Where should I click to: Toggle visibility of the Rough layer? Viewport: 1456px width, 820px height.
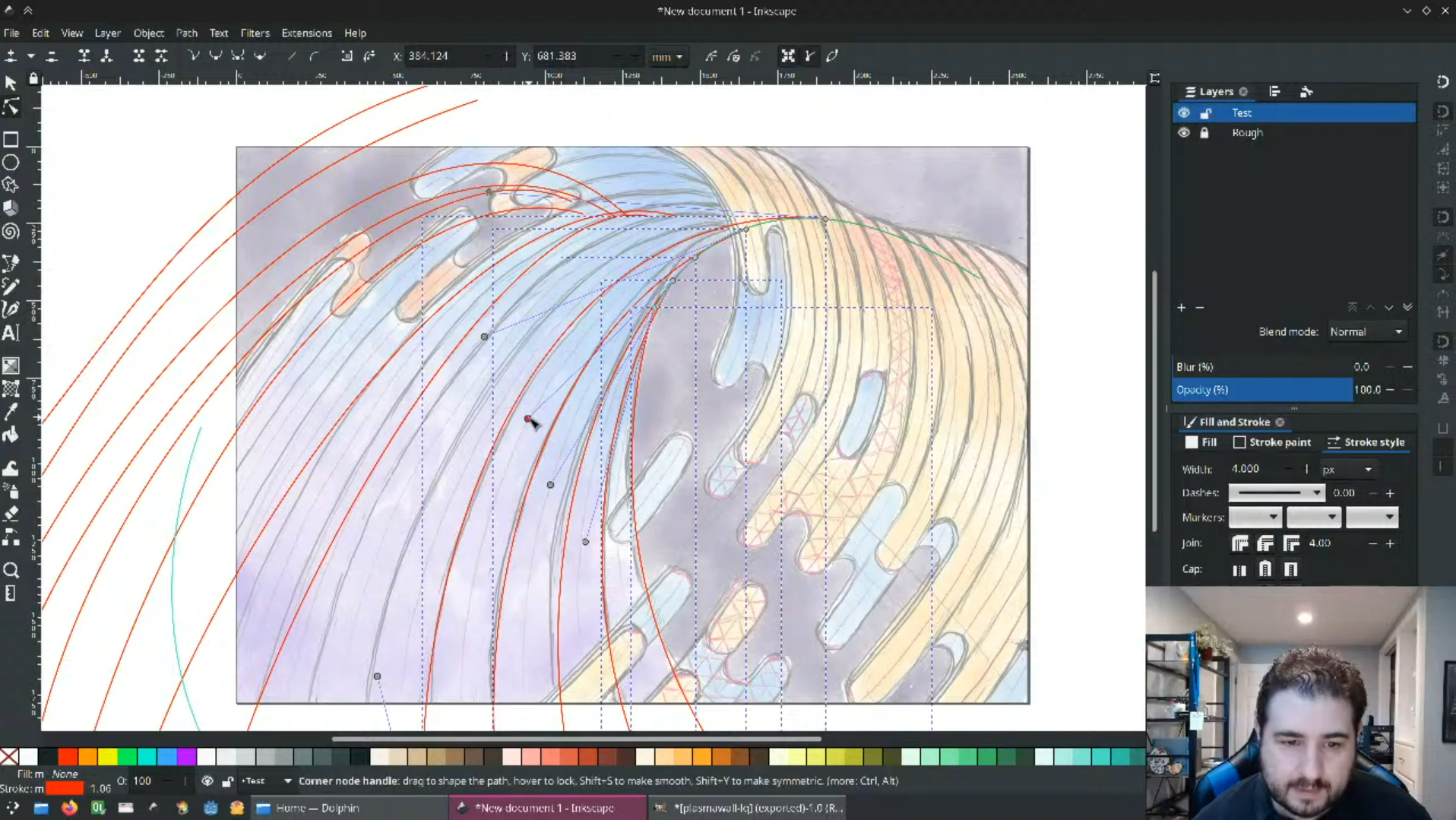point(1183,132)
